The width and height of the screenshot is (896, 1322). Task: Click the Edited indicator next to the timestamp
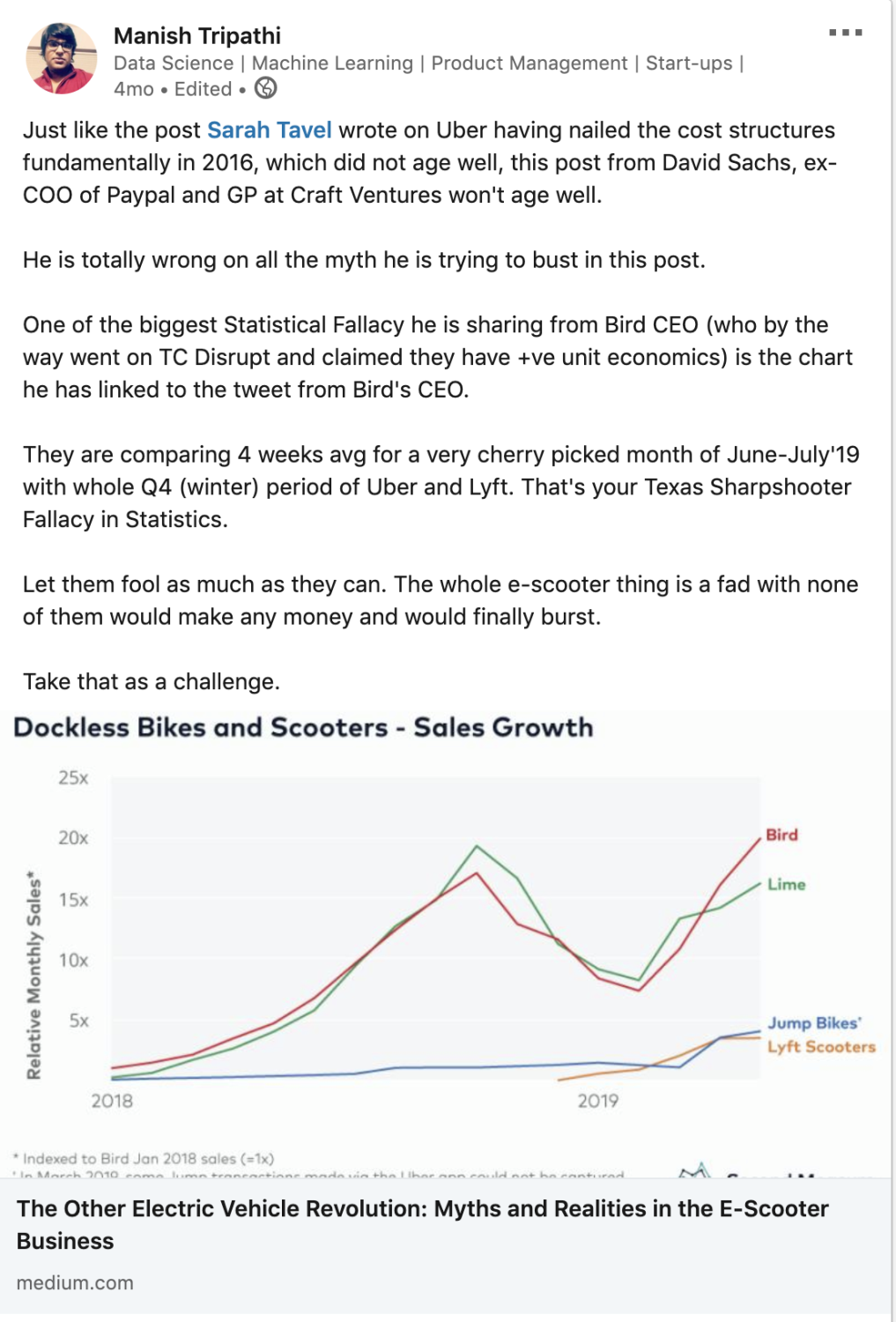[203, 89]
